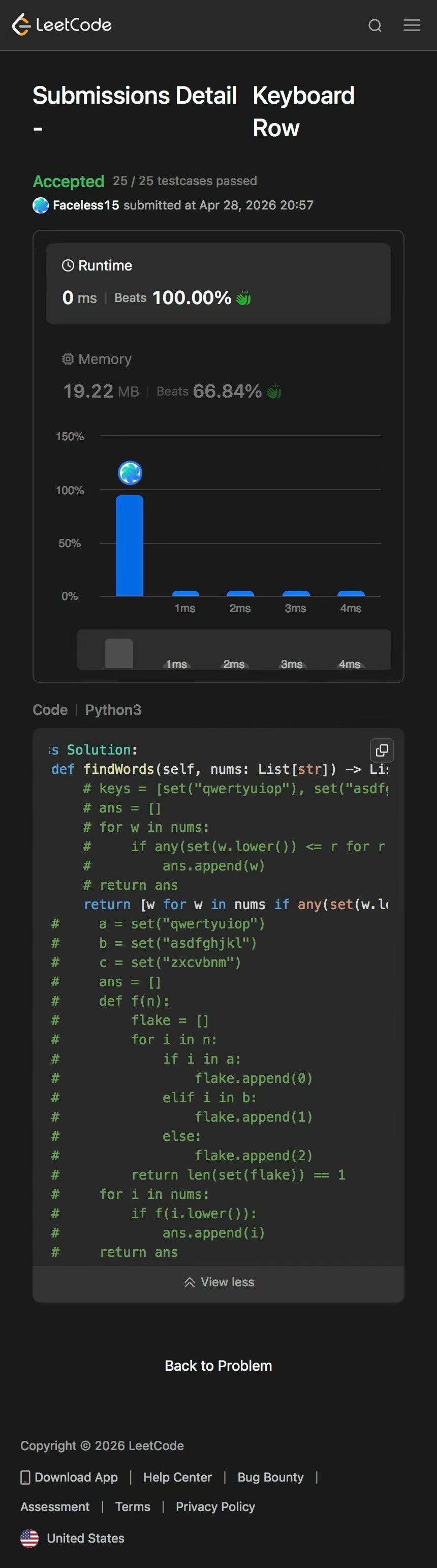This screenshot has width=437, height=1568.
Task: Click 'Copyright © 2026 LeetCode' text
Action: (x=102, y=1445)
